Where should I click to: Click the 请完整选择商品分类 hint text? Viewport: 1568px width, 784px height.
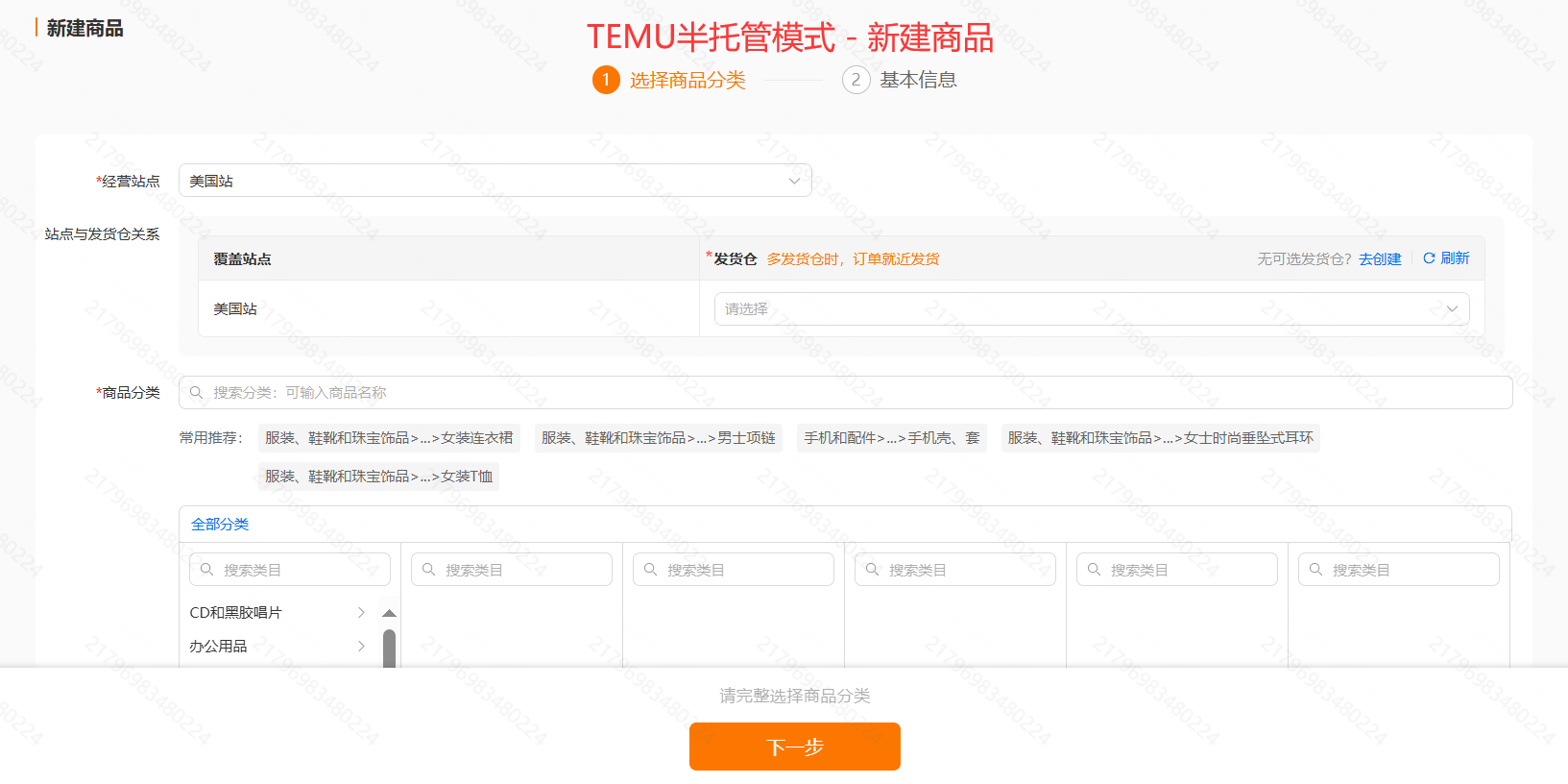[795, 696]
